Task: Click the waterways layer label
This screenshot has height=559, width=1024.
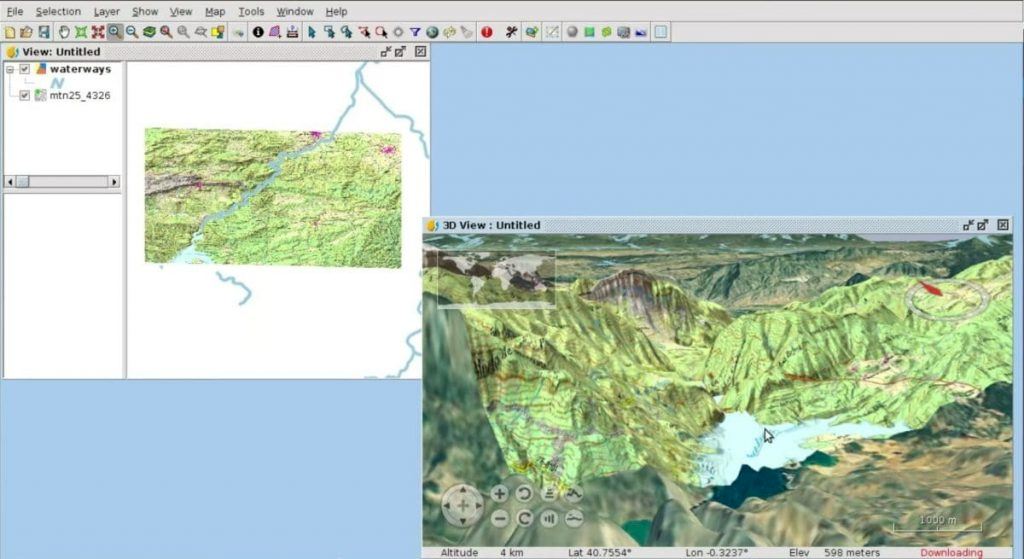Action: [x=80, y=69]
